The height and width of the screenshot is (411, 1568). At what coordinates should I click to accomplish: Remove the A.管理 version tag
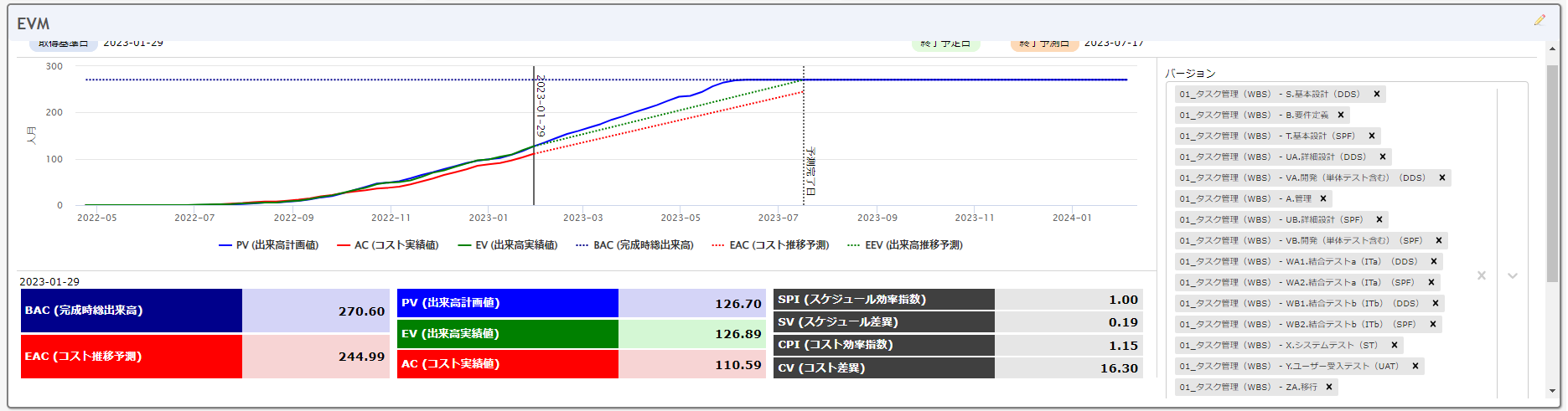pyautogui.click(x=1322, y=198)
